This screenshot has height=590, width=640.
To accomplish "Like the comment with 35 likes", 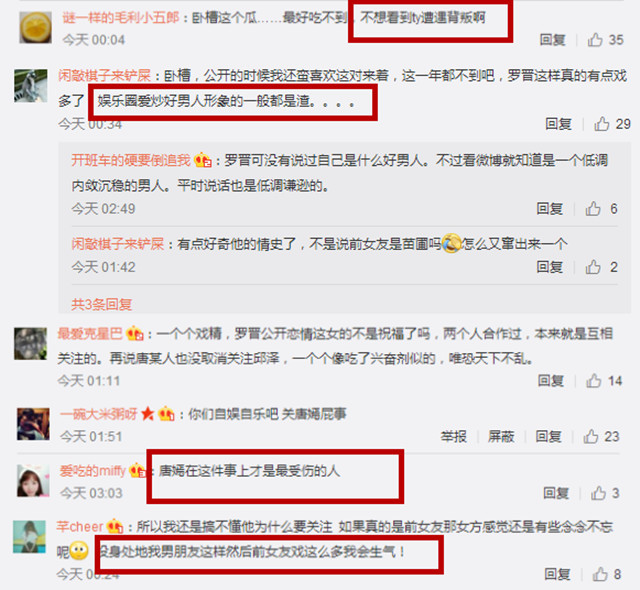I will click(595, 40).
